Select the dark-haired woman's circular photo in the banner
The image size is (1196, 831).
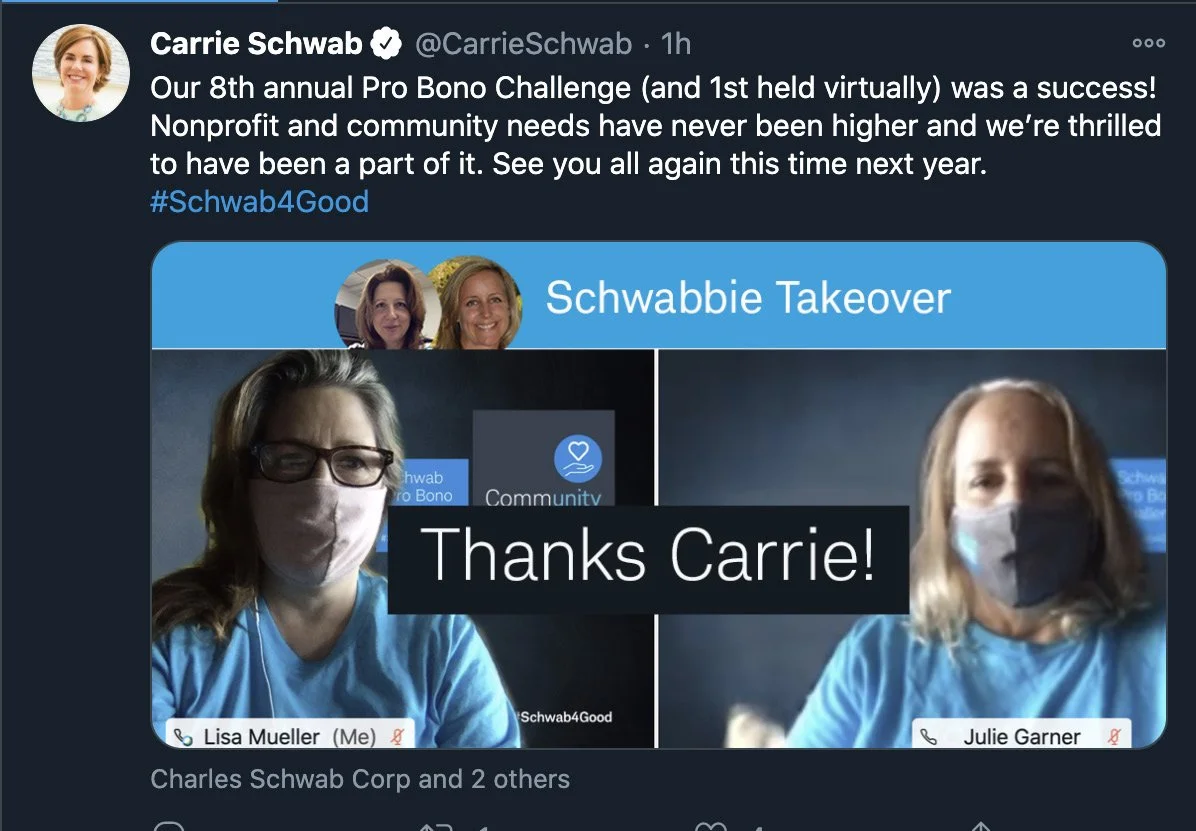(388, 305)
